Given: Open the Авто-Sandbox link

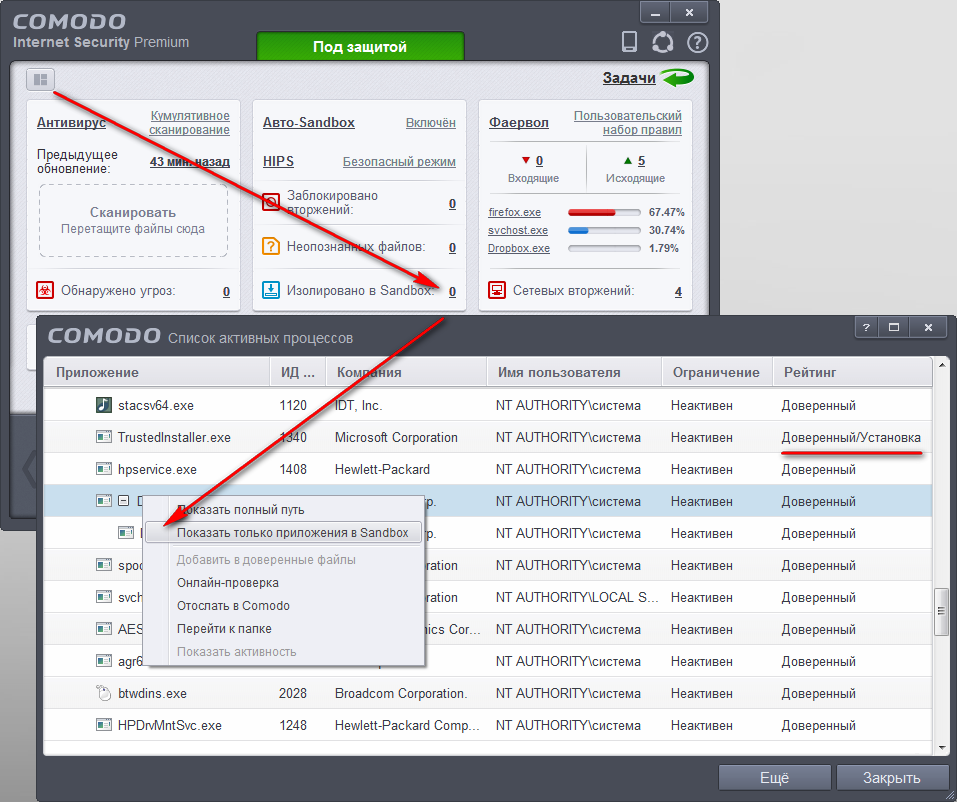Looking at the screenshot, I should pyautogui.click(x=309, y=122).
